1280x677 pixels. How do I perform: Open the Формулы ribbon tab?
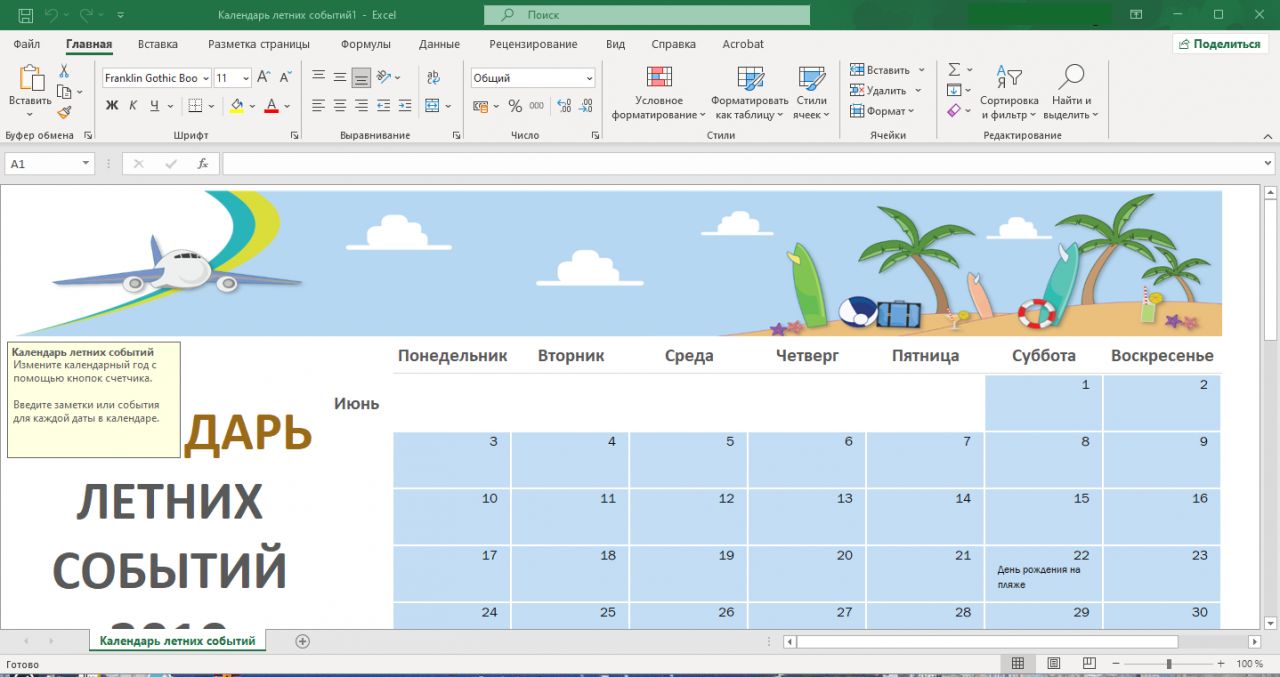[x=365, y=44]
